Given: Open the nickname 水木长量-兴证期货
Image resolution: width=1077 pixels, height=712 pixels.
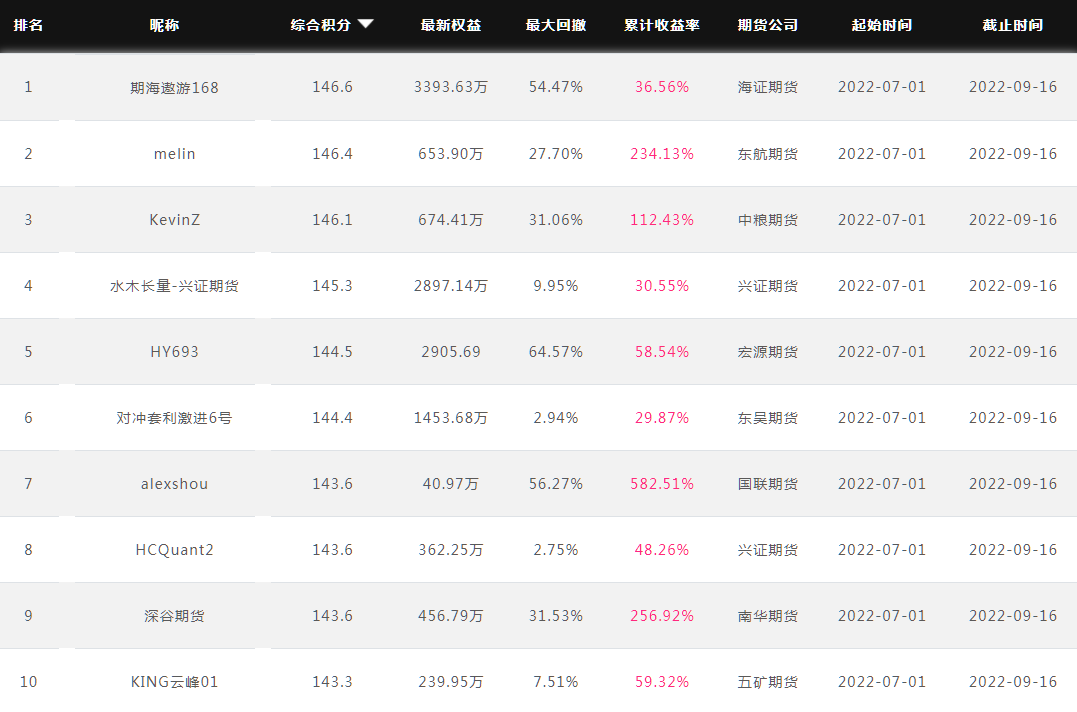Looking at the screenshot, I should [174, 286].
